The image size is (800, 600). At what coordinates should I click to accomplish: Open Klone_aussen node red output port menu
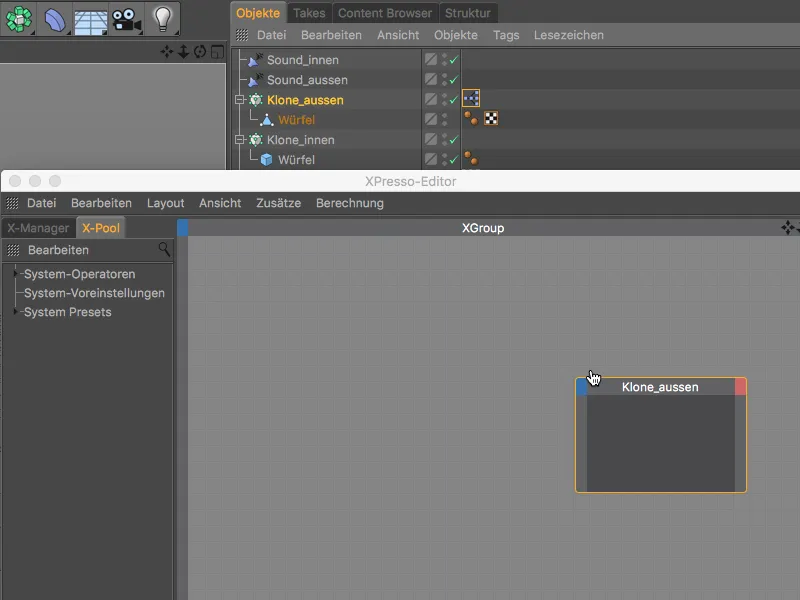pyautogui.click(x=740, y=387)
